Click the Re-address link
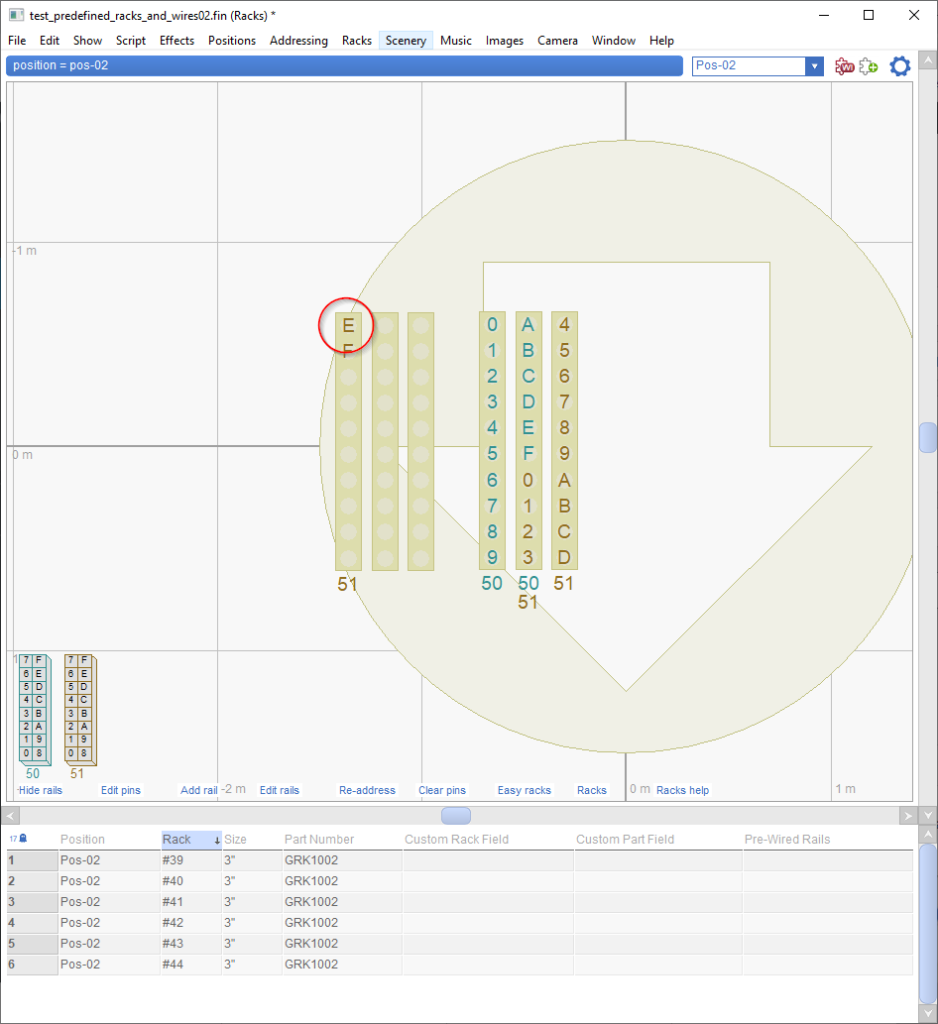 point(367,790)
